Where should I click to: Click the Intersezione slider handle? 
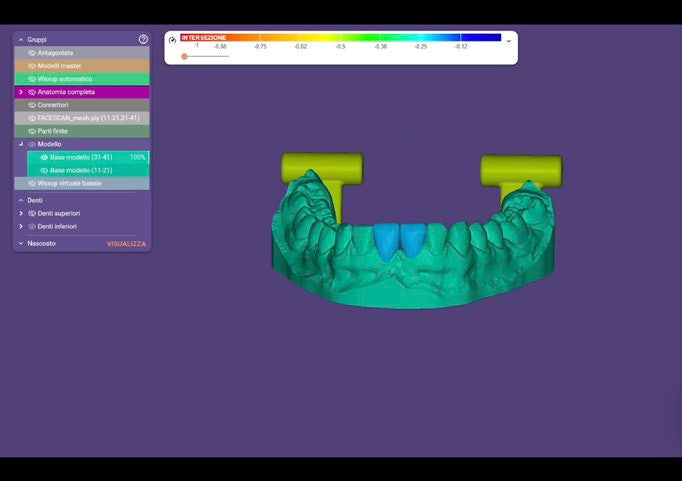coord(184,56)
